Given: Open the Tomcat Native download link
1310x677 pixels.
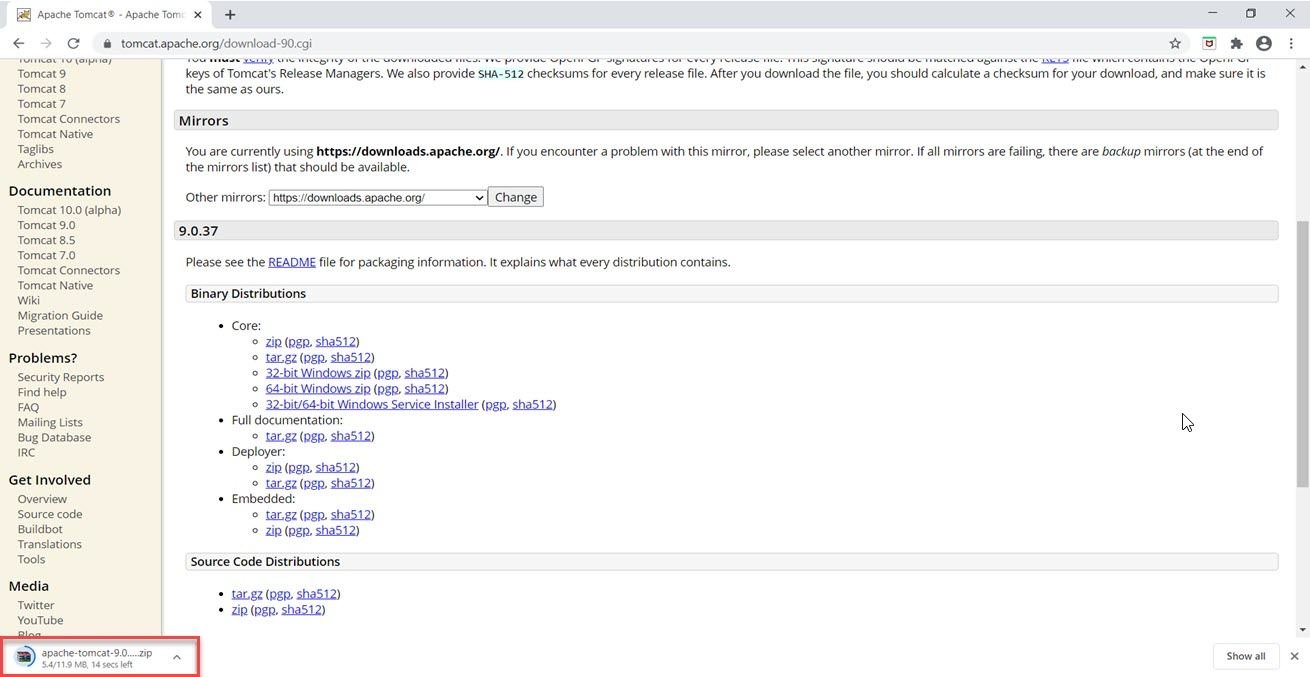Looking at the screenshot, I should 55,134.
